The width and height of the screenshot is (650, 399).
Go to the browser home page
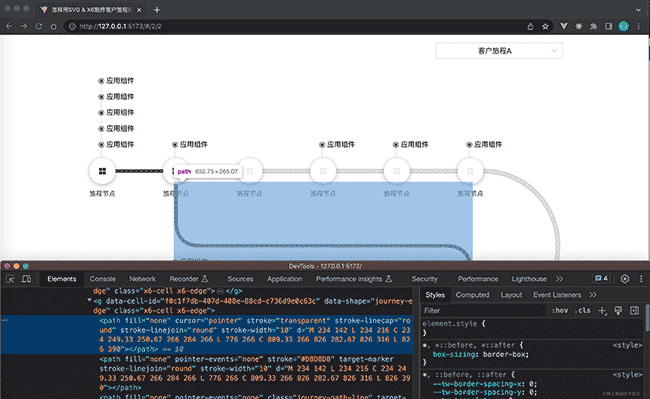pos(53,27)
